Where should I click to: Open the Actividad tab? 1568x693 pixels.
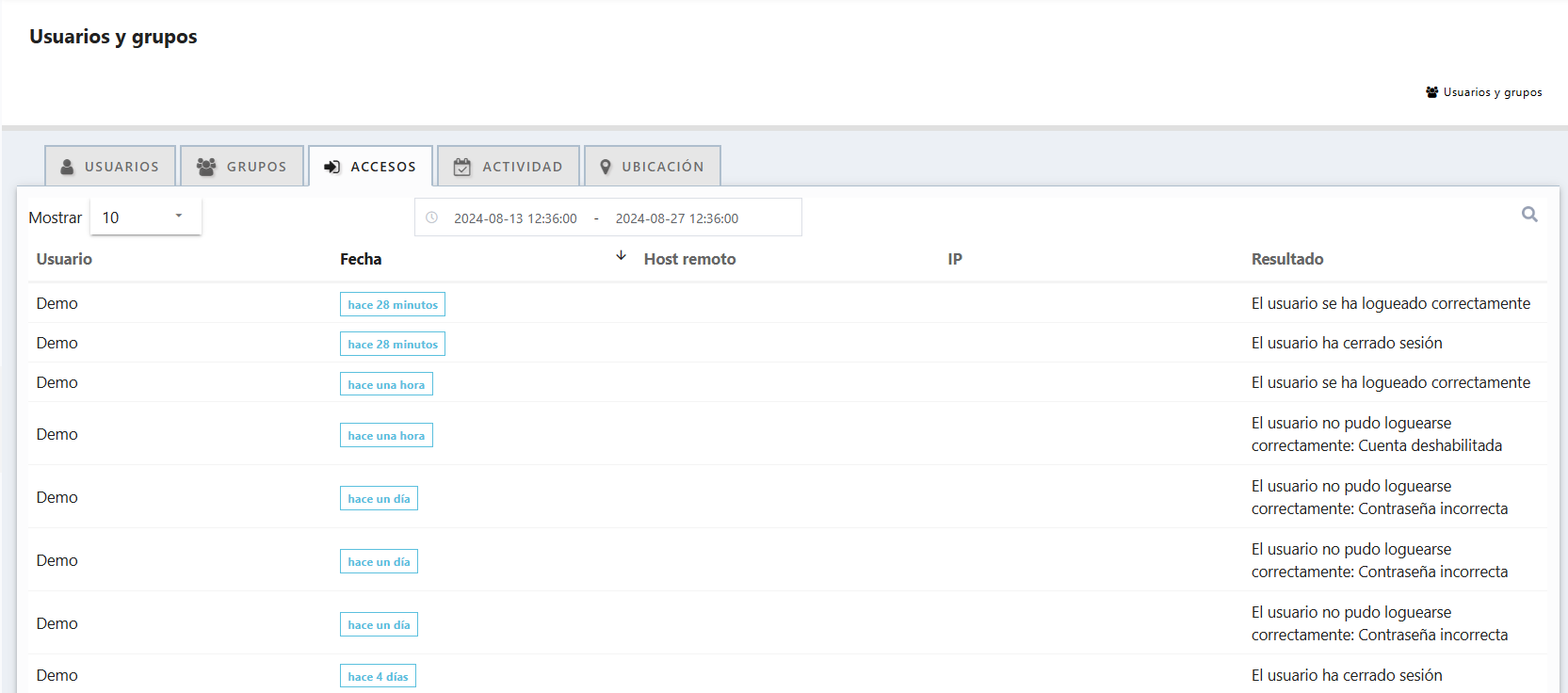click(x=509, y=167)
